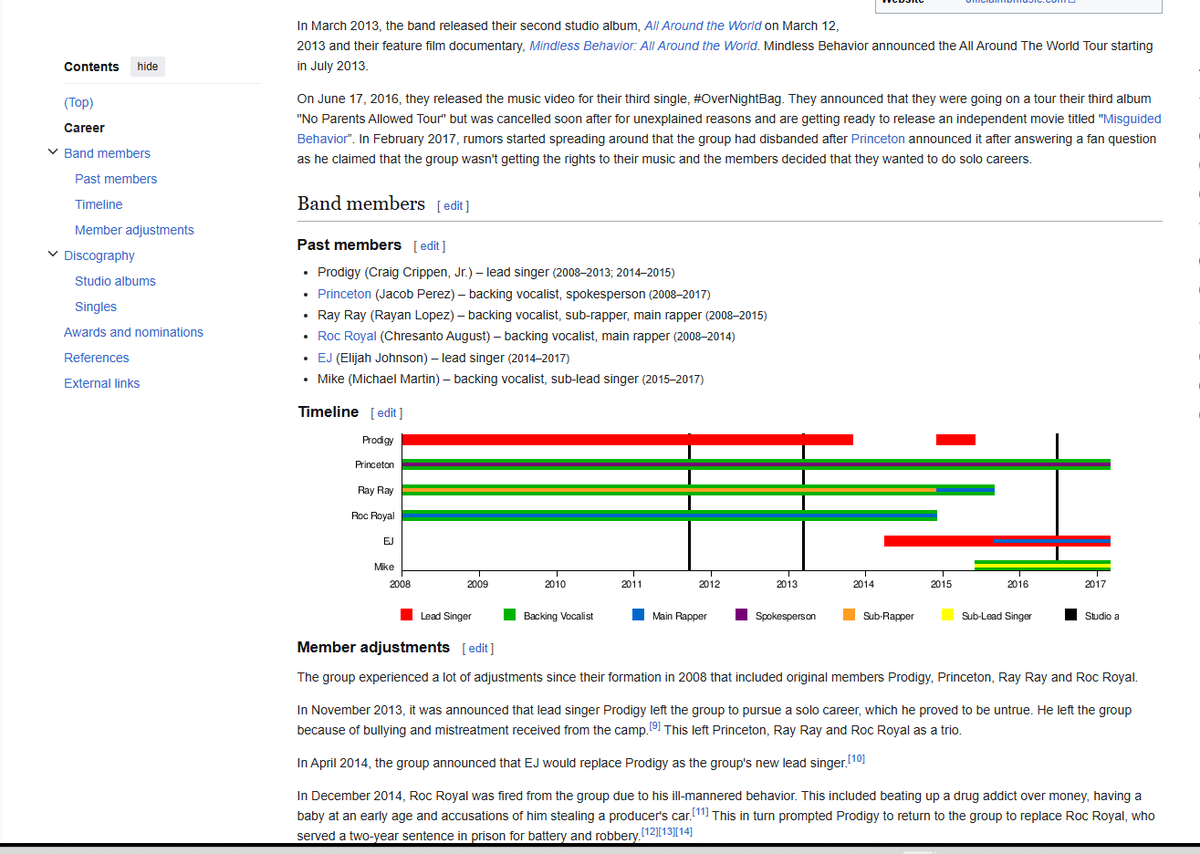Click the red Lead Singer legend swatch
The width and height of the screenshot is (1200, 854).
click(407, 615)
